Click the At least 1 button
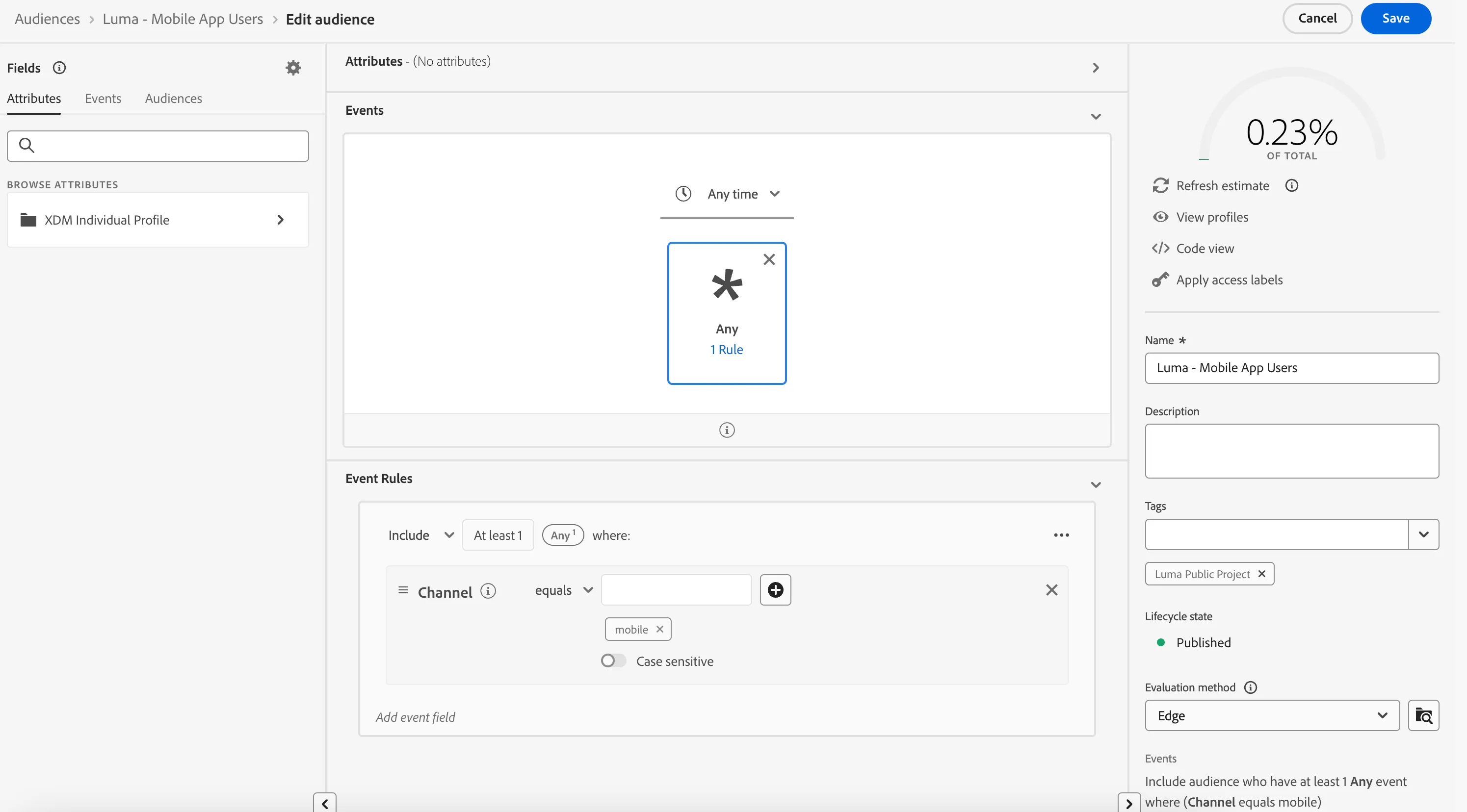1467x812 pixels. 498,535
